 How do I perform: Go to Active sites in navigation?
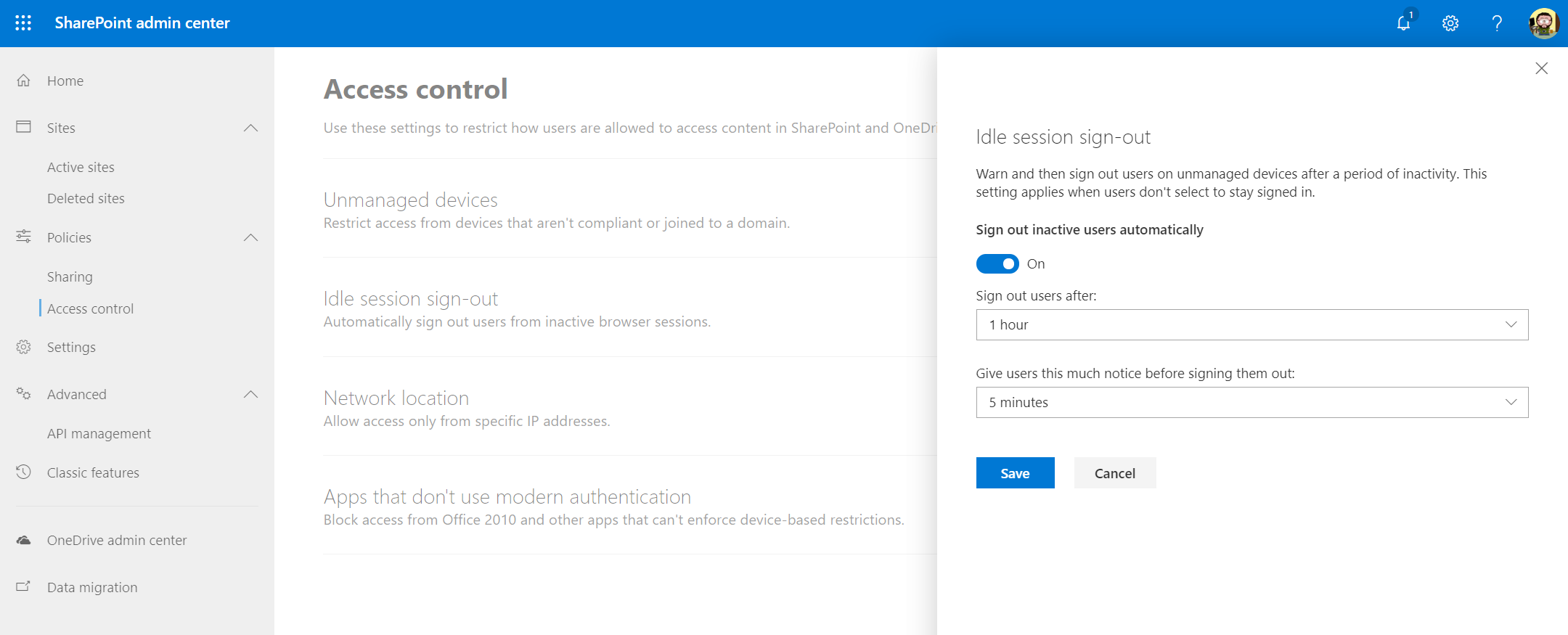pos(81,168)
